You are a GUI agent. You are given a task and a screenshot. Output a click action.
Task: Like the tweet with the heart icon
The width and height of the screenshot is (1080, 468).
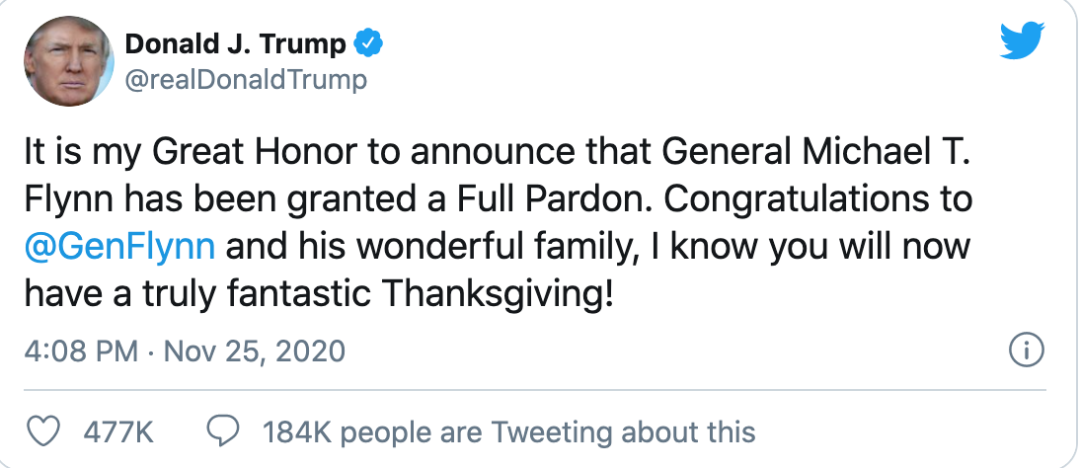click(43, 432)
